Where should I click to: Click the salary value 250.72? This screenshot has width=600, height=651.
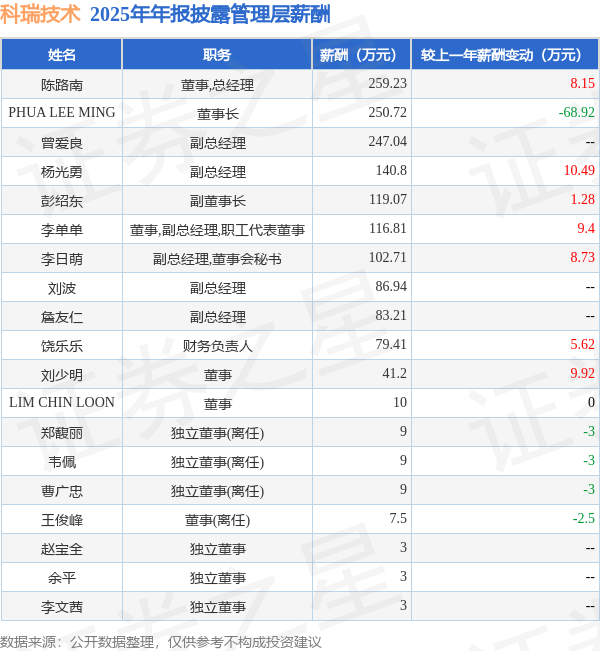[387, 112]
